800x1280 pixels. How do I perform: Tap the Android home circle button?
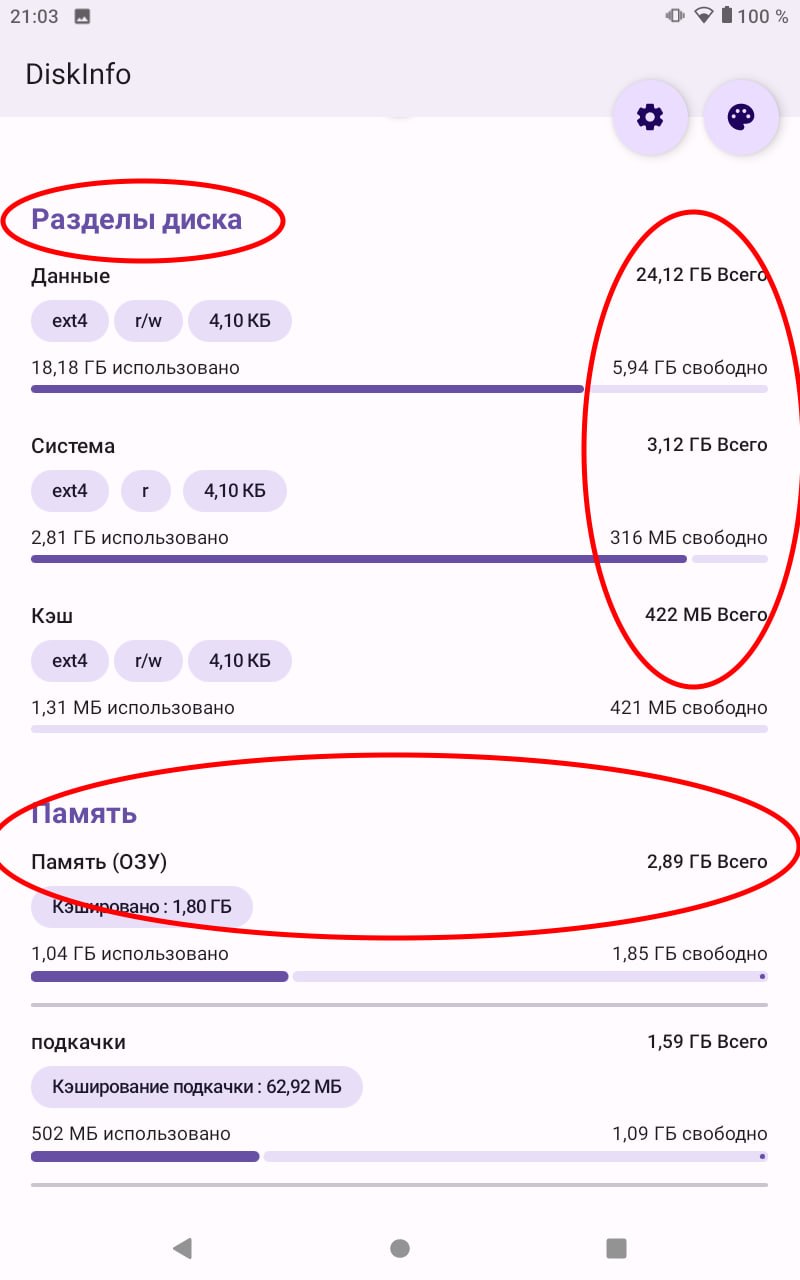tap(400, 1247)
